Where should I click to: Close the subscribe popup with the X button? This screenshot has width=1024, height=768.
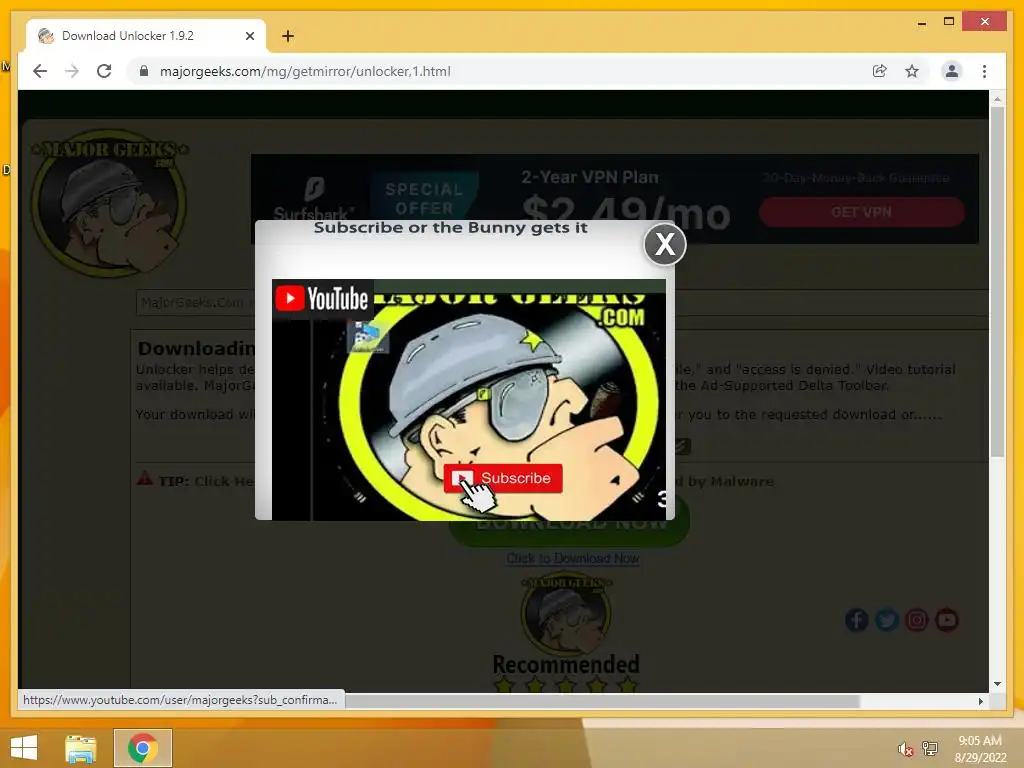665,244
